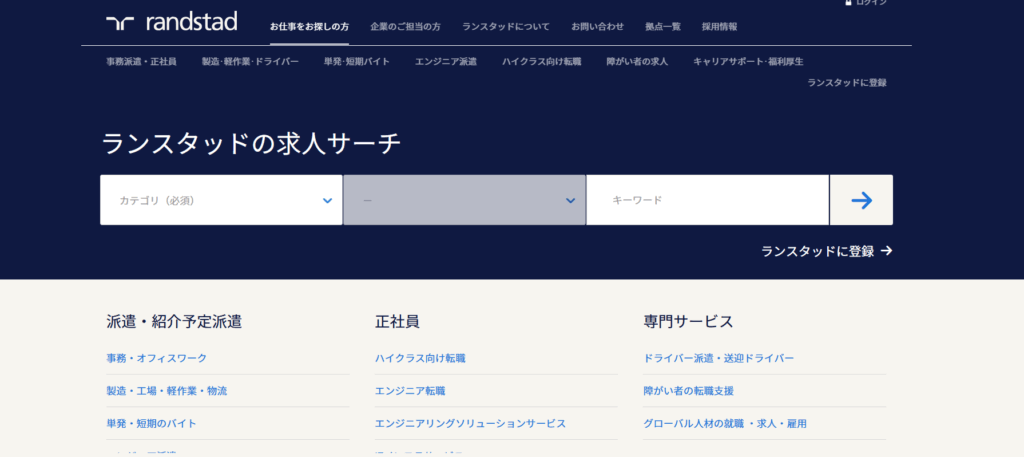Click the blue arrow search submit button

(x=861, y=200)
